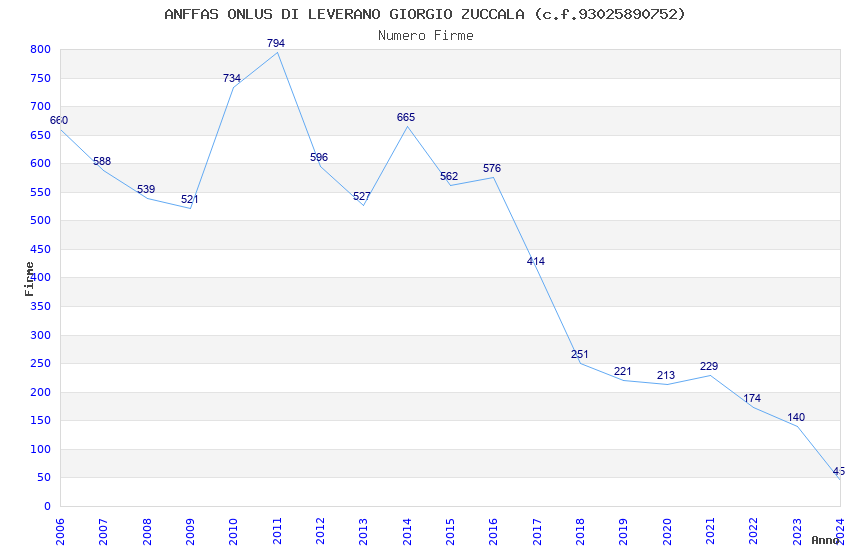Click the 665 data label
The image size is (850, 550).
tap(406, 117)
